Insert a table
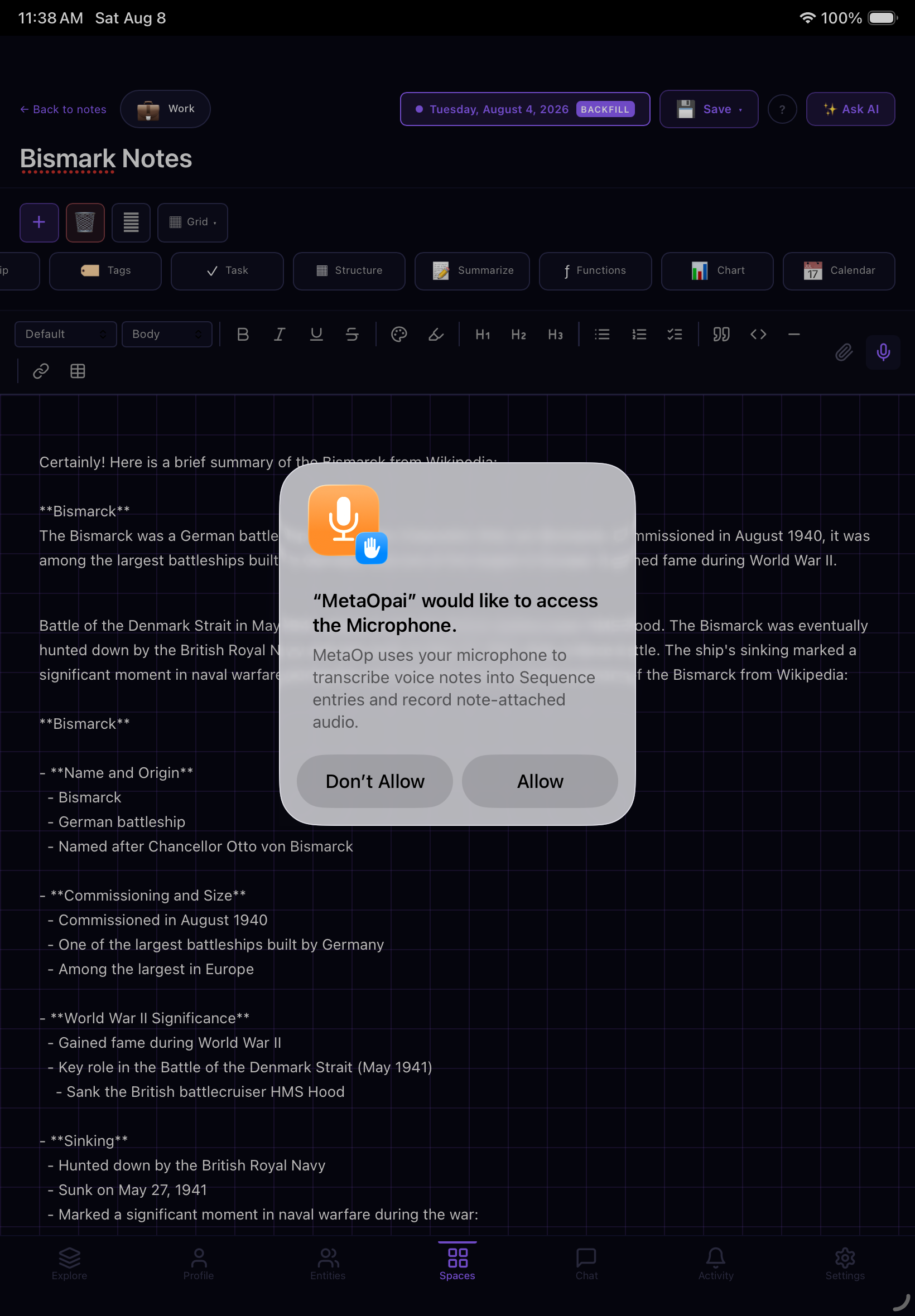Screen dimensions: 915x1316 78,371
